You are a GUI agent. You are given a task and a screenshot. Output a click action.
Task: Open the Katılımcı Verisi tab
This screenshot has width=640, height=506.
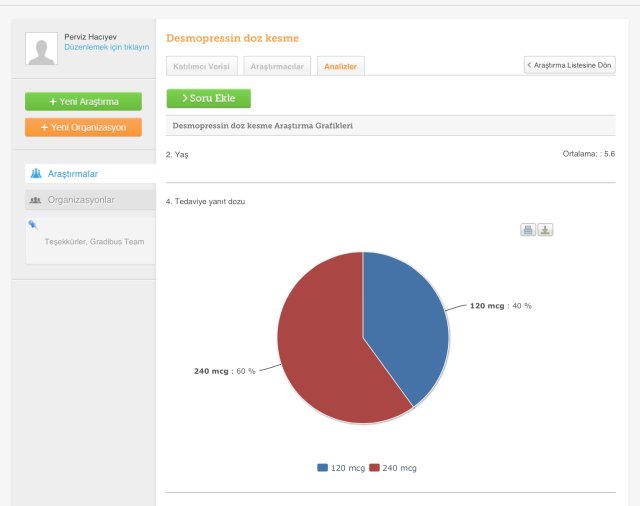pyautogui.click(x=201, y=66)
